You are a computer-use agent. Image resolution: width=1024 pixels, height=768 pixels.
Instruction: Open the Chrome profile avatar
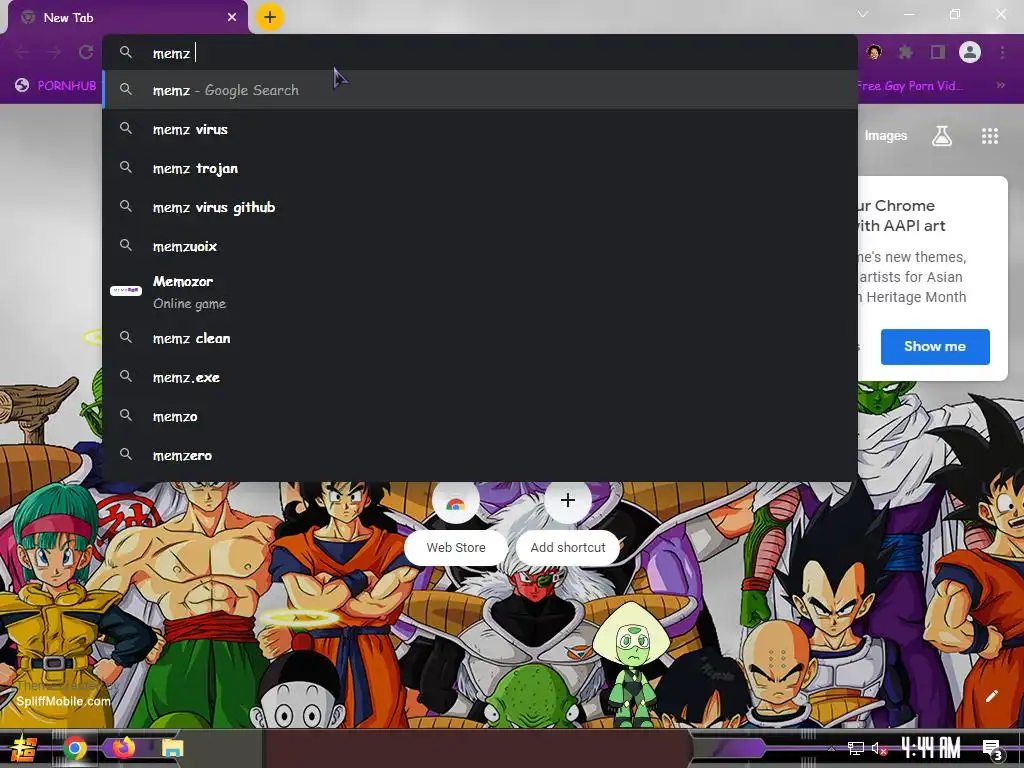coord(970,52)
